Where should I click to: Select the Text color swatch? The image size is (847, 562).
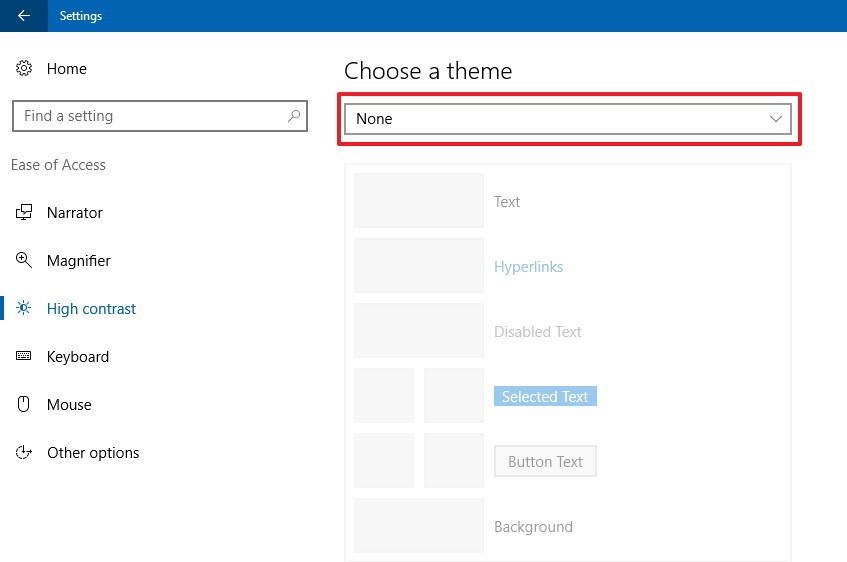pyautogui.click(x=418, y=201)
